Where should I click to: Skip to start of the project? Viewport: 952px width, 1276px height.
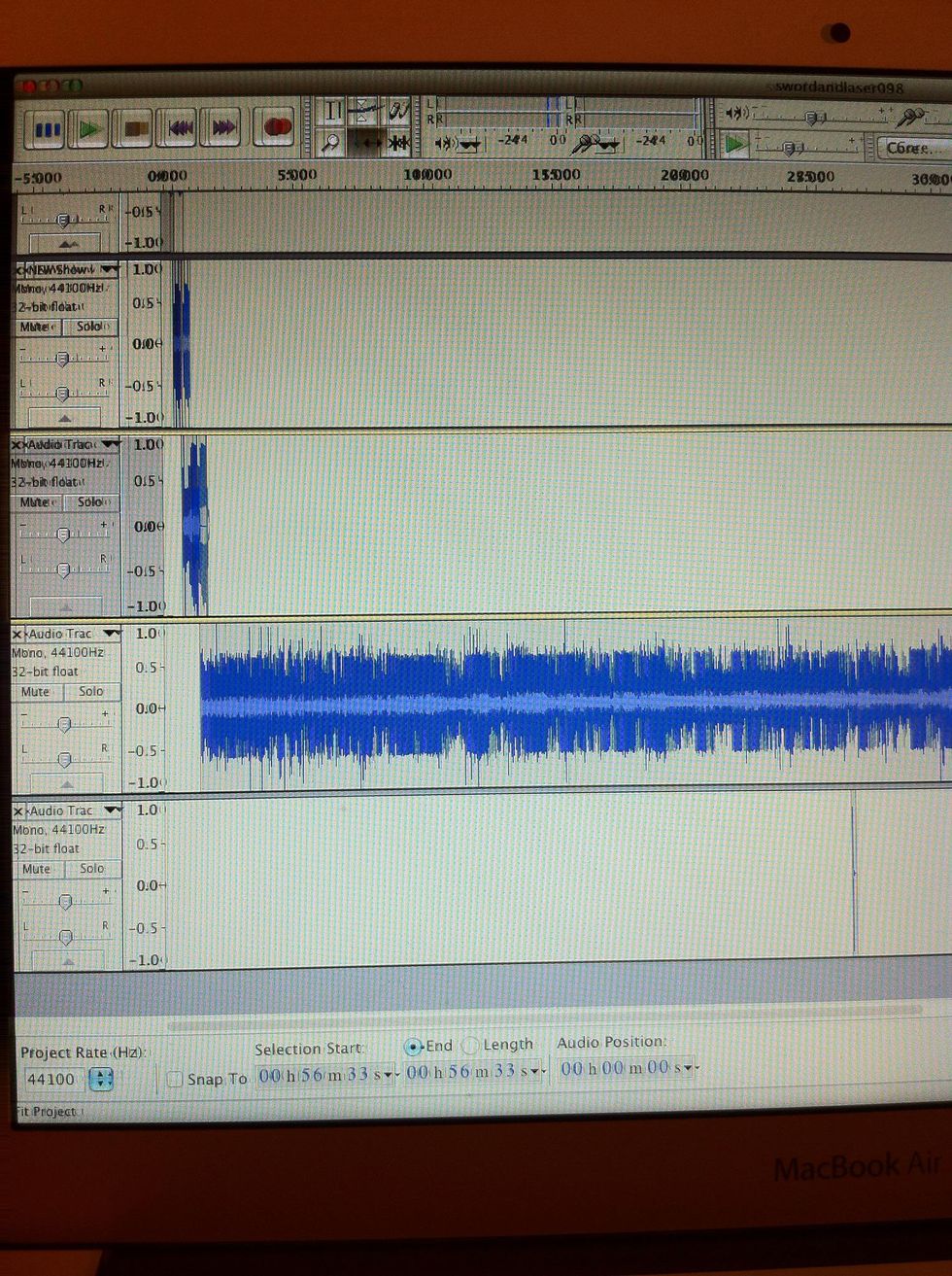point(179,128)
